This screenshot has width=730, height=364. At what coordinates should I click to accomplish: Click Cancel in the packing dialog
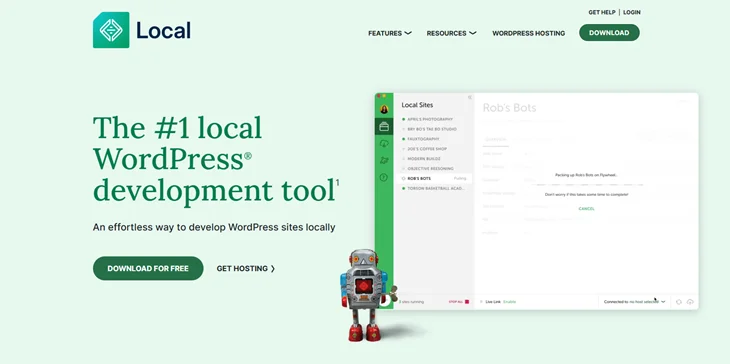pos(586,209)
